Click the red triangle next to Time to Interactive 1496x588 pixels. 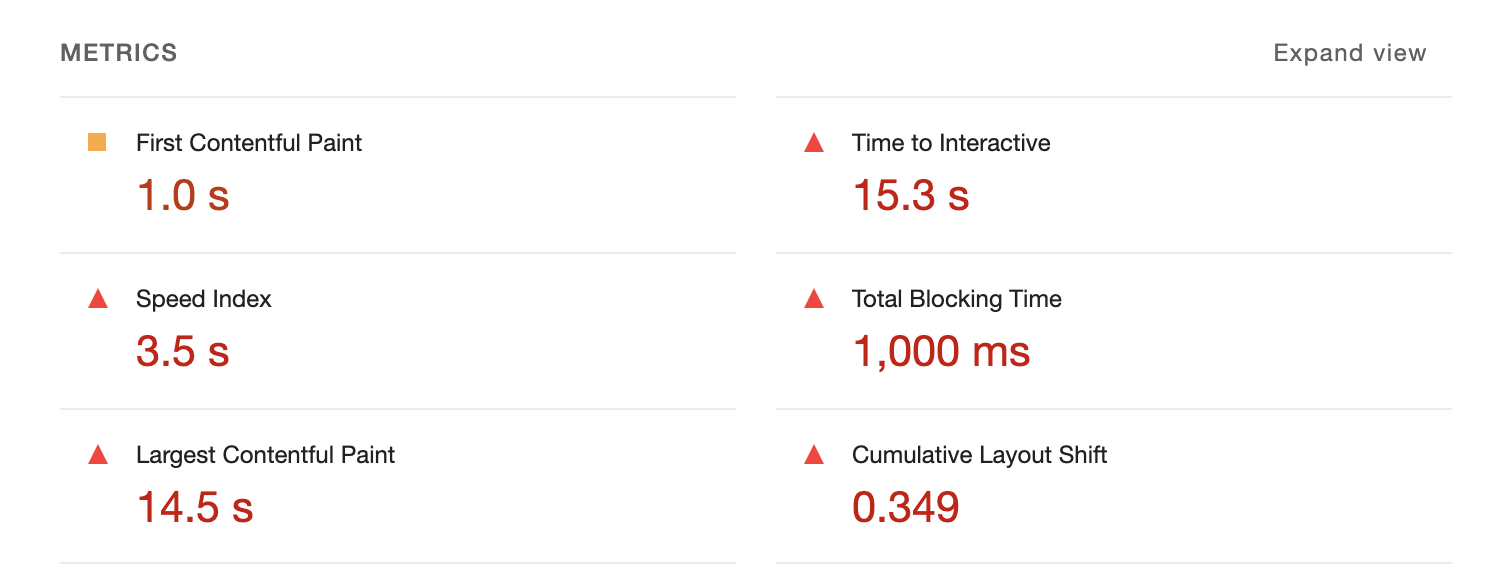pos(815,143)
